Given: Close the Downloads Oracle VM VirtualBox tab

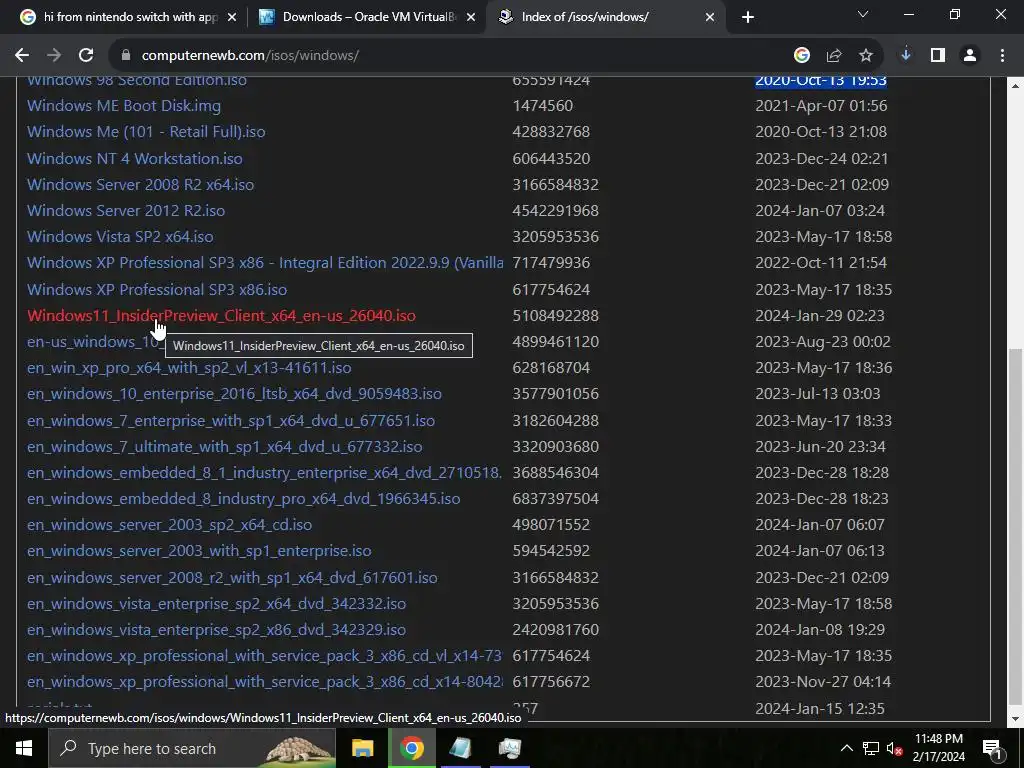Looking at the screenshot, I should 471,17.
